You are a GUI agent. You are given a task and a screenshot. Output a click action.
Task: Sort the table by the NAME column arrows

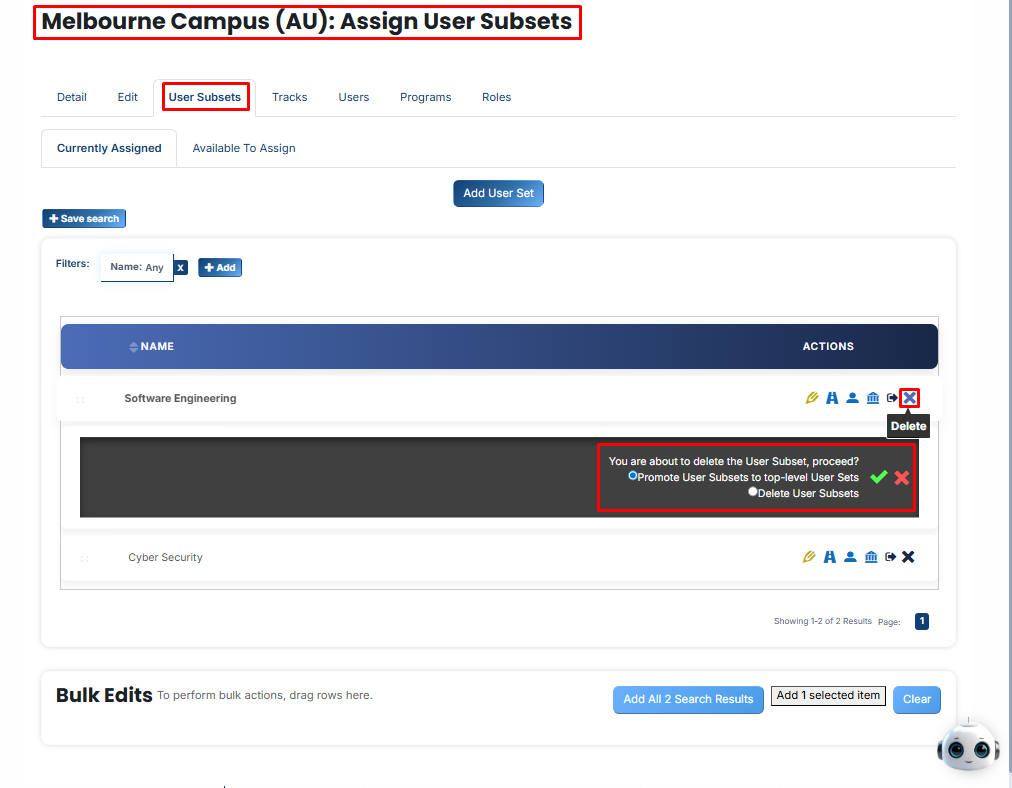pos(134,347)
